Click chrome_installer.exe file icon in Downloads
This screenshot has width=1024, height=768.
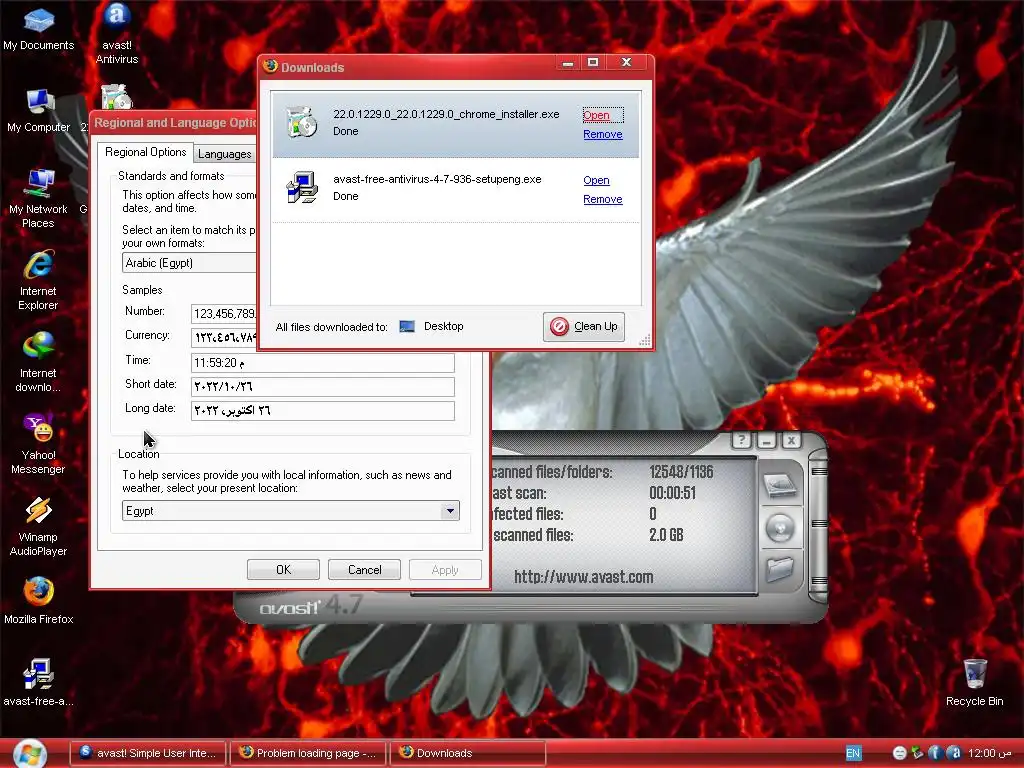click(x=302, y=121)
